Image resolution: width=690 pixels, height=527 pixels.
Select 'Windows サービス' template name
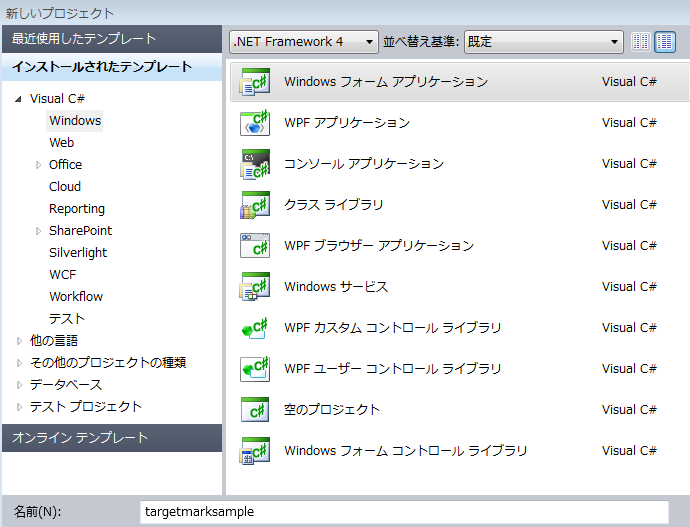(x=336, y=287)
